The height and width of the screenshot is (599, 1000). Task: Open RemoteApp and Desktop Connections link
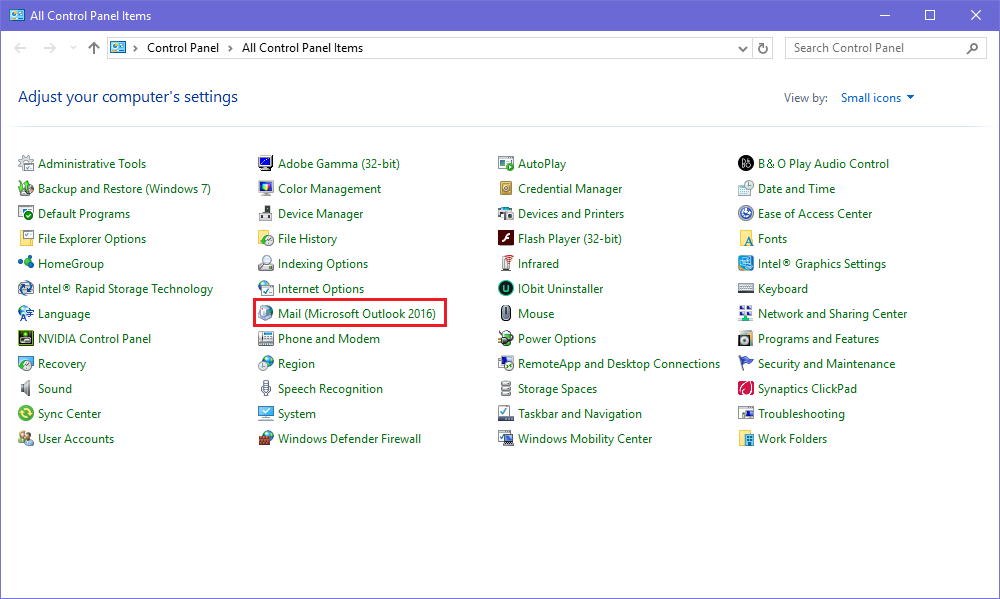coord(619,364)
